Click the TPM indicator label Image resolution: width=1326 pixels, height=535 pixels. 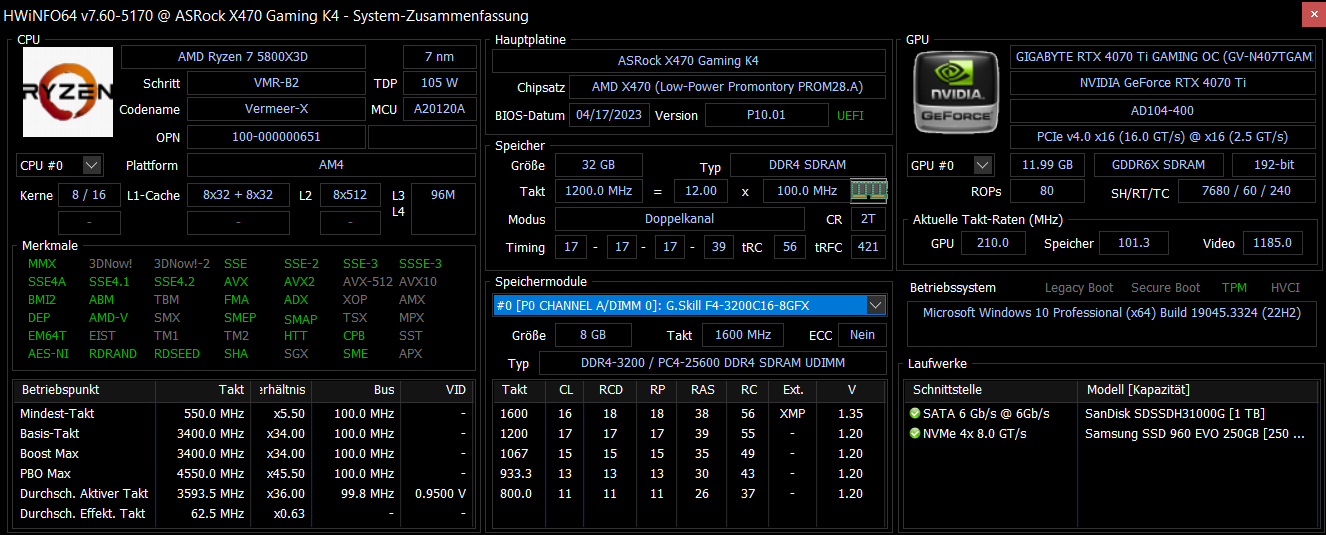pos(1234,288)
